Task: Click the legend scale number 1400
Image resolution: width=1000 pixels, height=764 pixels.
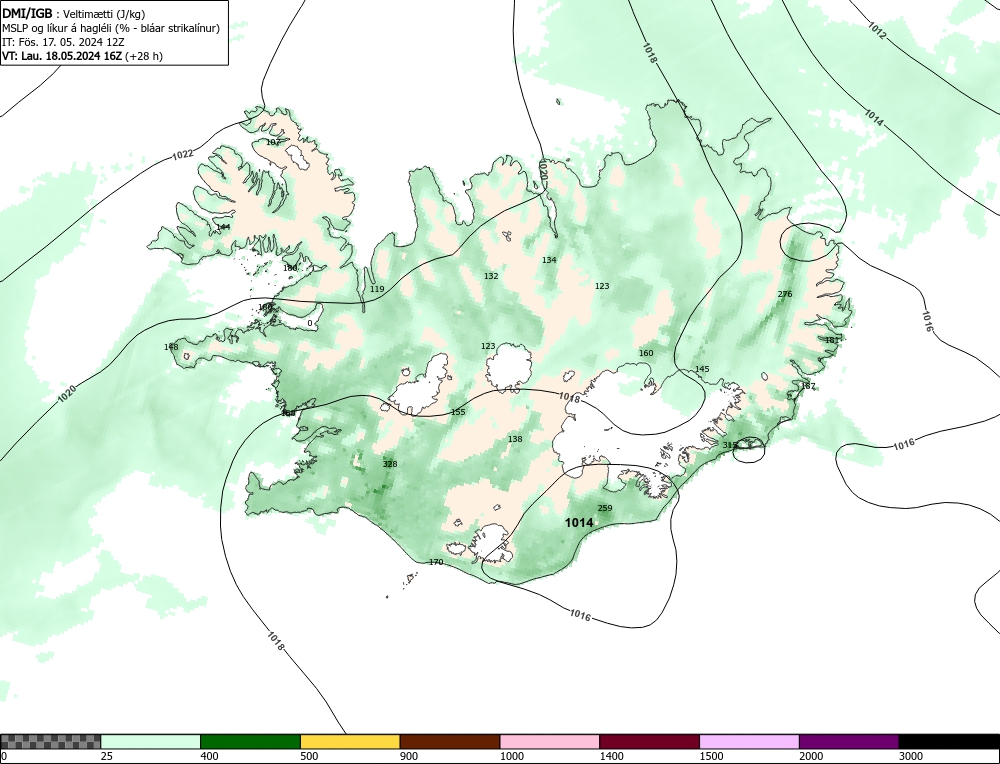Action: (612, 756)
